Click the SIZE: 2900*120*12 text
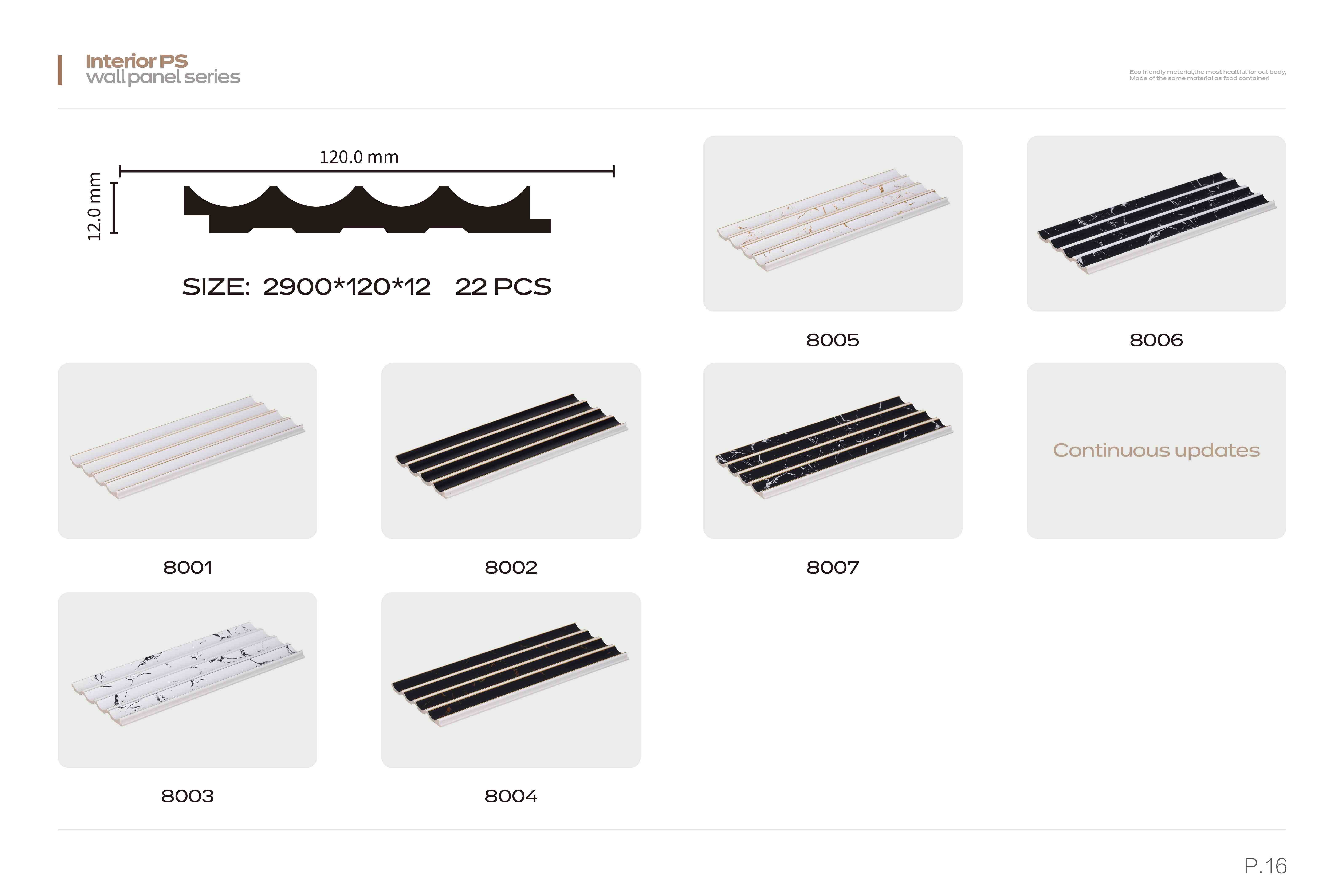The height and width of the screenshot is (896, 1344). pyautogui.click(x=306, y=287)
